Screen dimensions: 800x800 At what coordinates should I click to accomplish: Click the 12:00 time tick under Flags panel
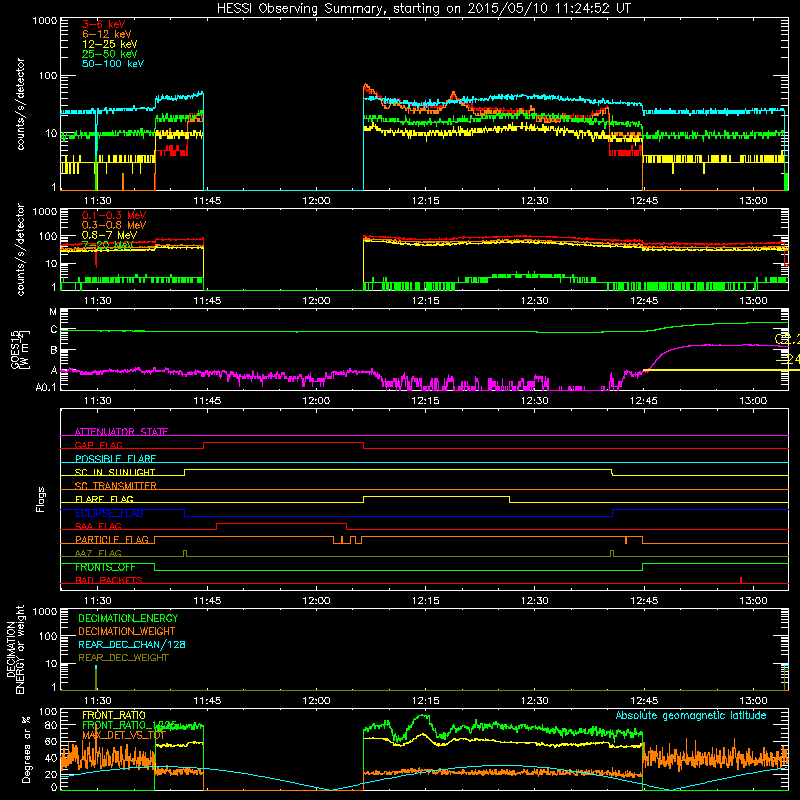316,600
